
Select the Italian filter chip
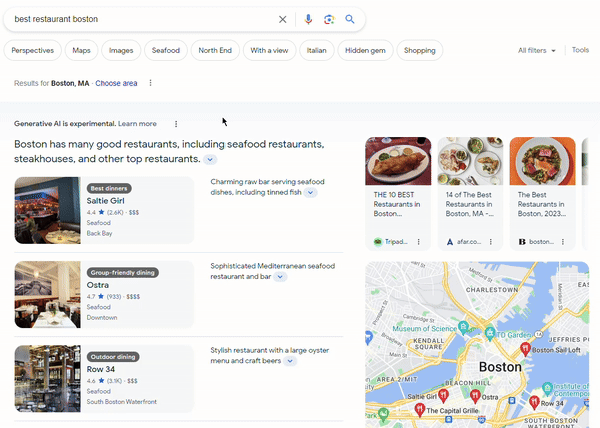(316, 50)
